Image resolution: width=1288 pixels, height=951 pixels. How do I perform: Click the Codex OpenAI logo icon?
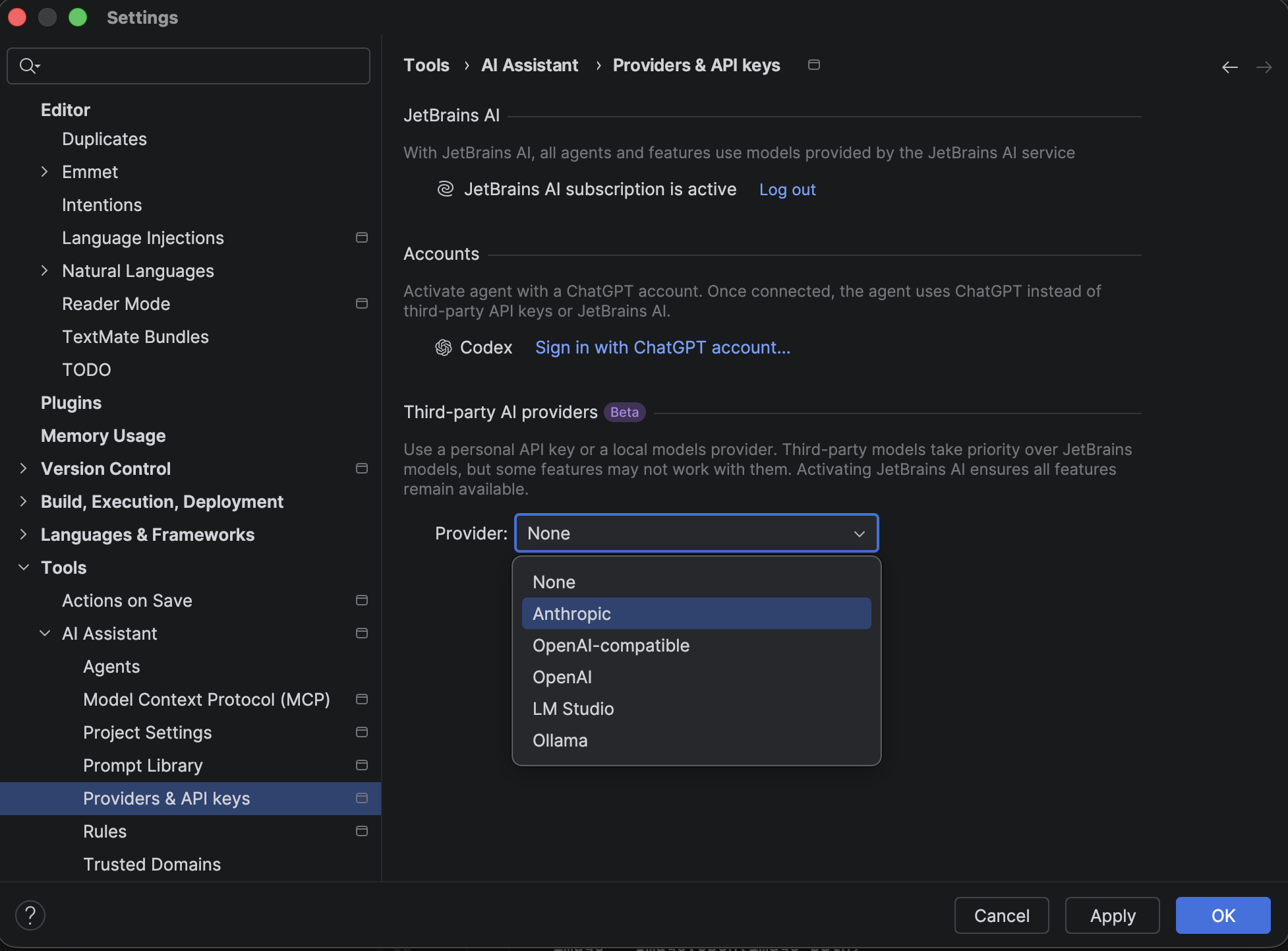tap(444, 348)
